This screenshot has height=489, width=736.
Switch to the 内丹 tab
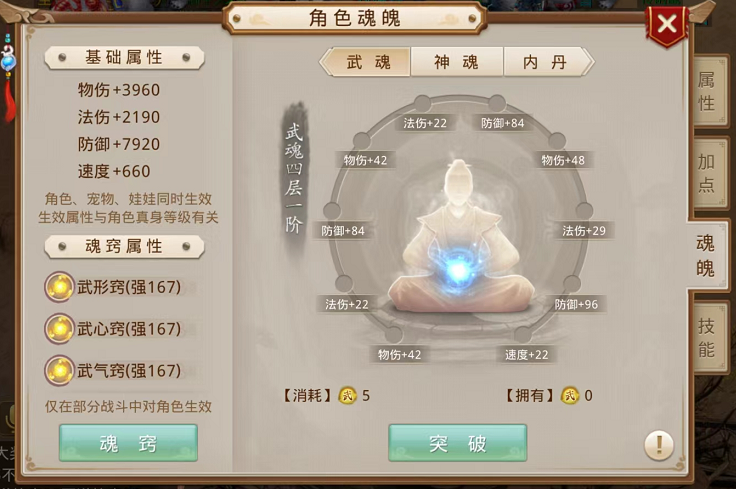pyautogui.click(x=545, y=62)
